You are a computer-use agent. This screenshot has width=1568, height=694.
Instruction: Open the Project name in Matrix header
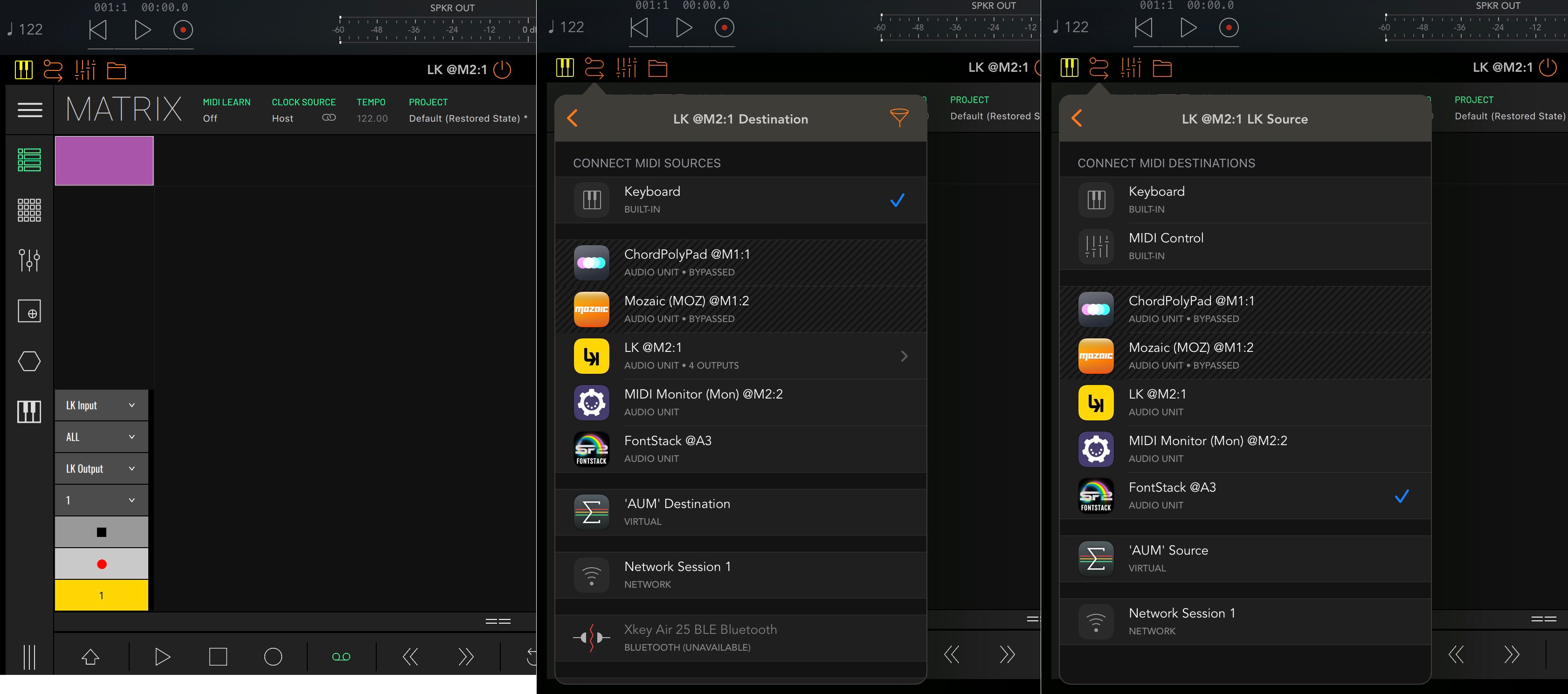pyautogui.click(x=468, y=118)
